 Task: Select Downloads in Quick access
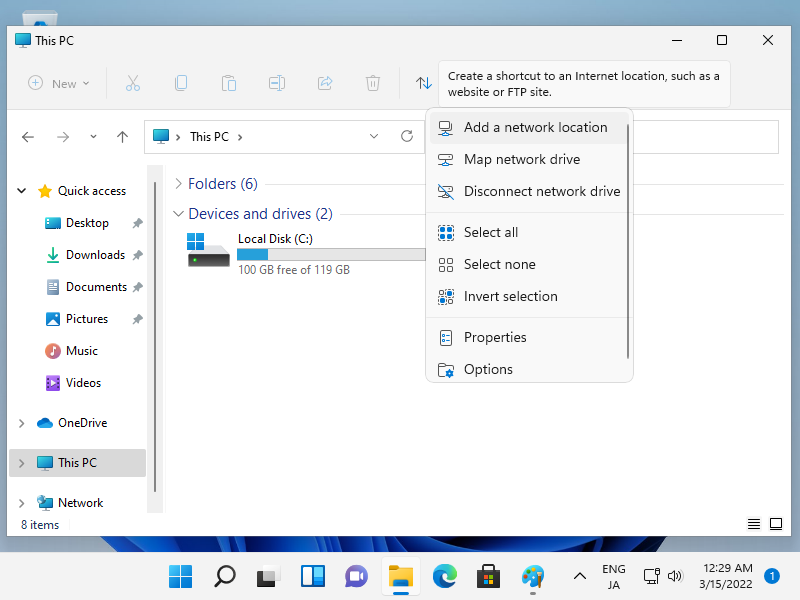point(95,255)
